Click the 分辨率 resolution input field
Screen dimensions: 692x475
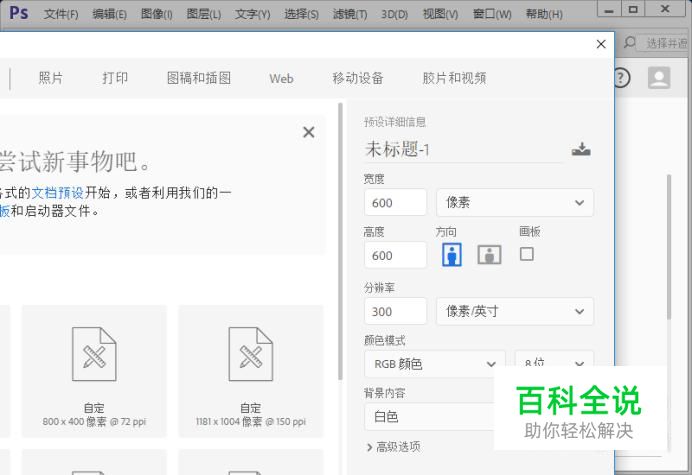[395, 312]
